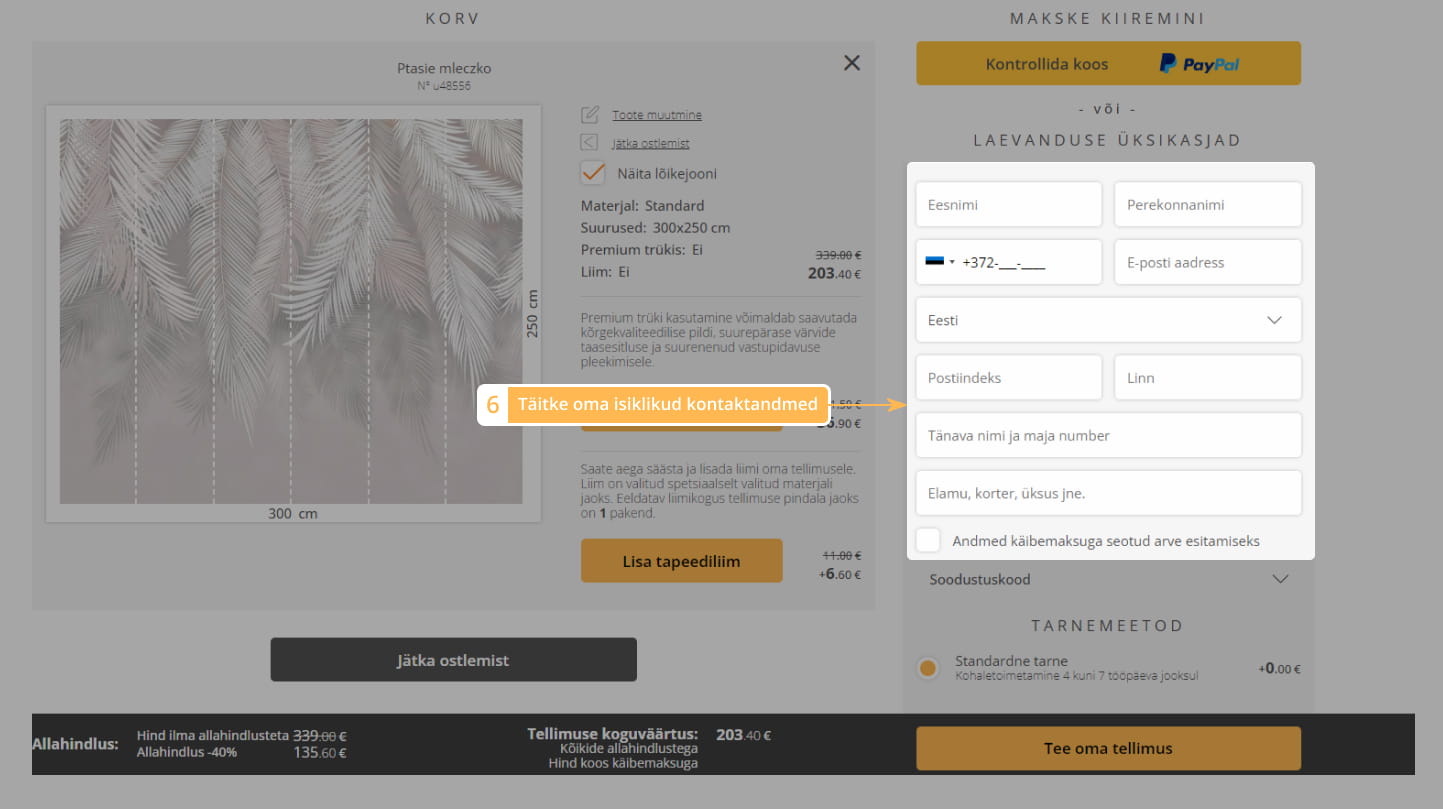Click the back arrow icon beside Jätka ostlemist

coord(590,143)
